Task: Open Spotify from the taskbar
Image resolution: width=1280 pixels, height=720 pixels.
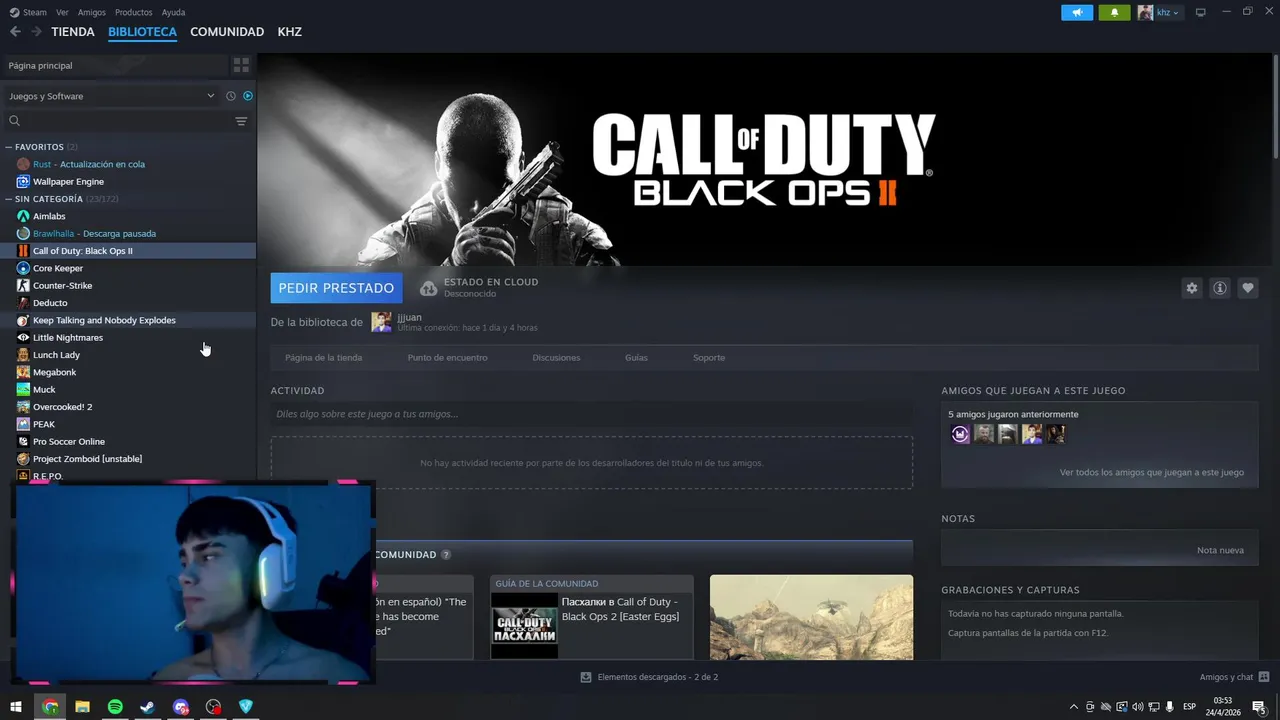Action: click(x=115, y=707)
